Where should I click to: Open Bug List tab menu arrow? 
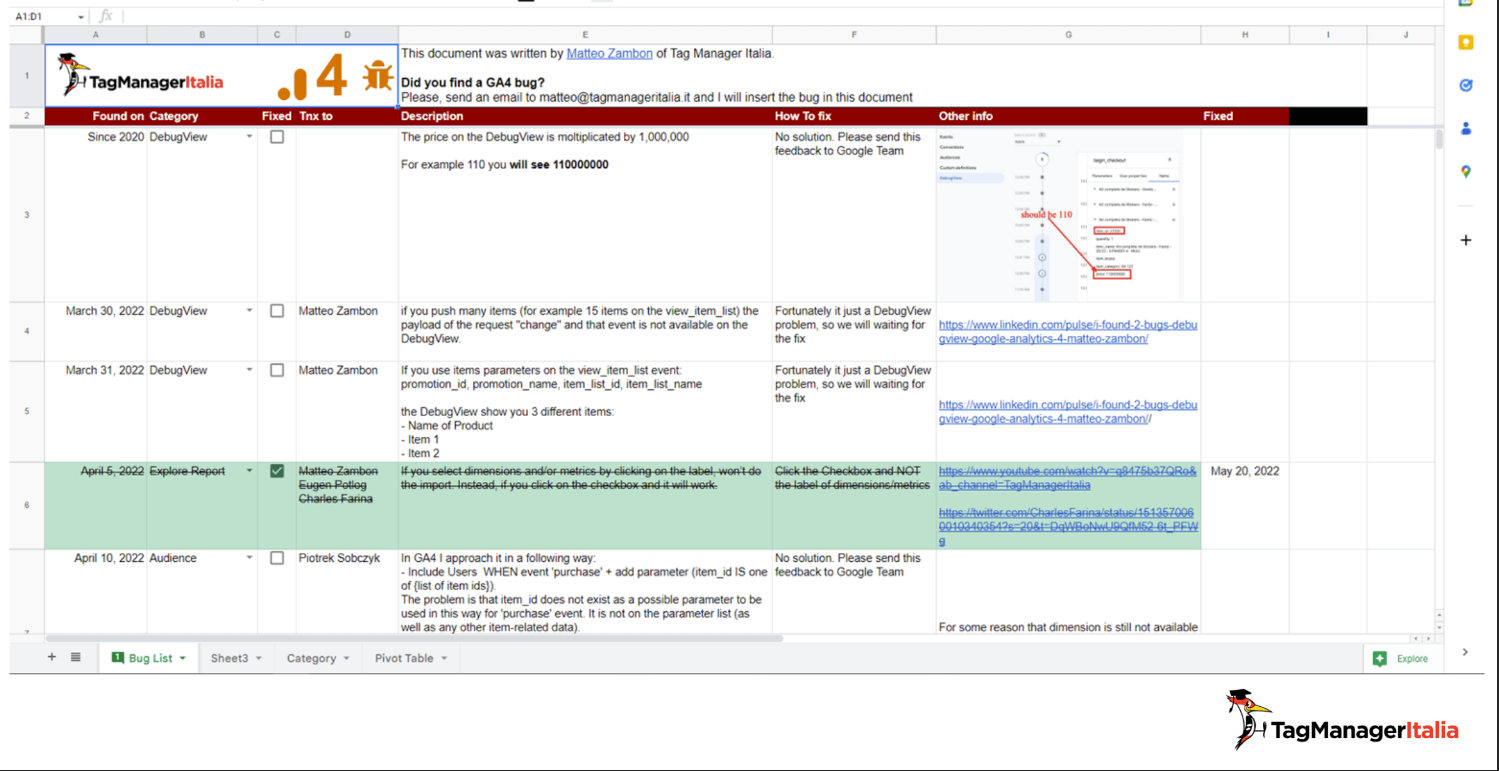[183, 658]
